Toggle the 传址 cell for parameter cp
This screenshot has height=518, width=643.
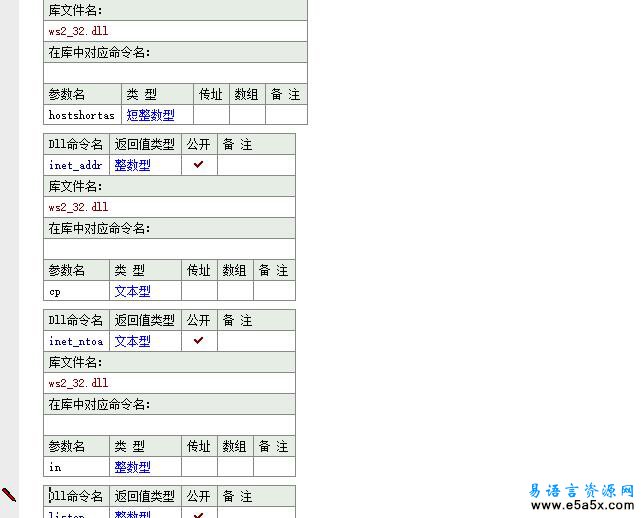click(199, 291)
